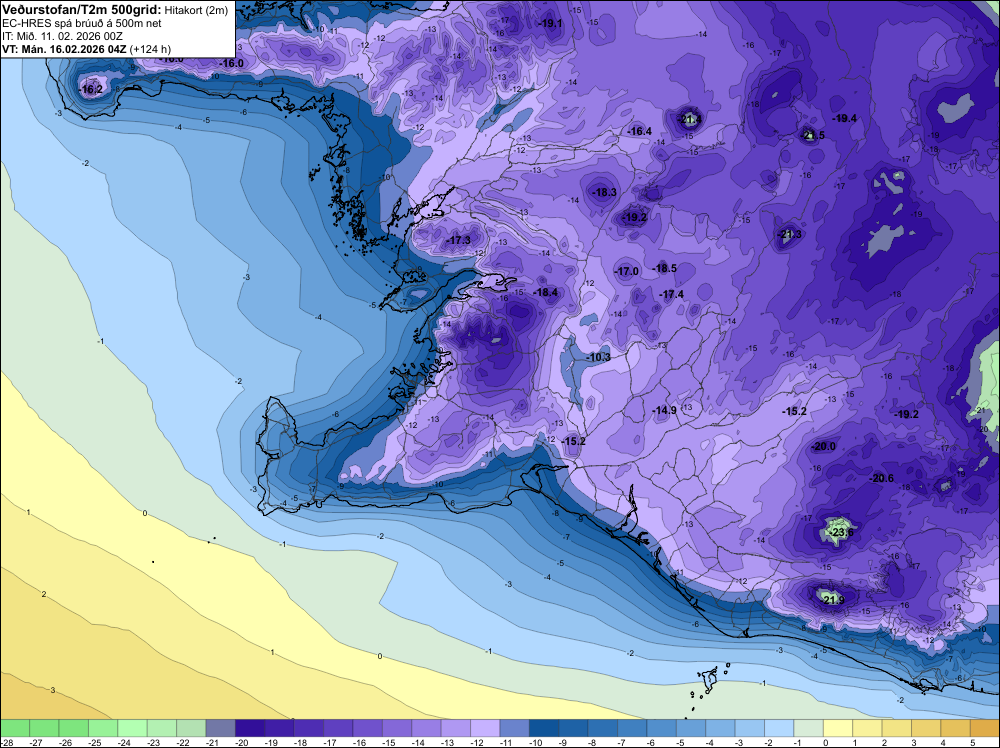This screenshot has height=748, width=1000.
Task: Click the -16.4 temperature value
Action: pos(640,131)
